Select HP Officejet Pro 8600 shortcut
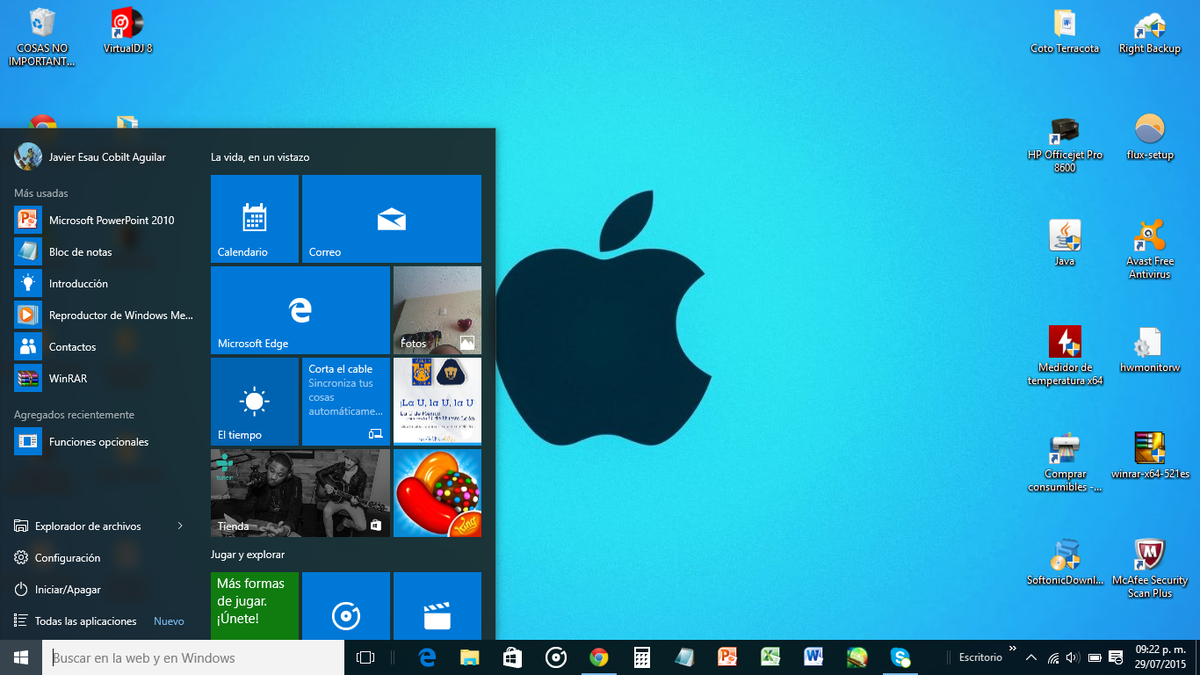The image size is (1200, 675). coord(1065,144)
